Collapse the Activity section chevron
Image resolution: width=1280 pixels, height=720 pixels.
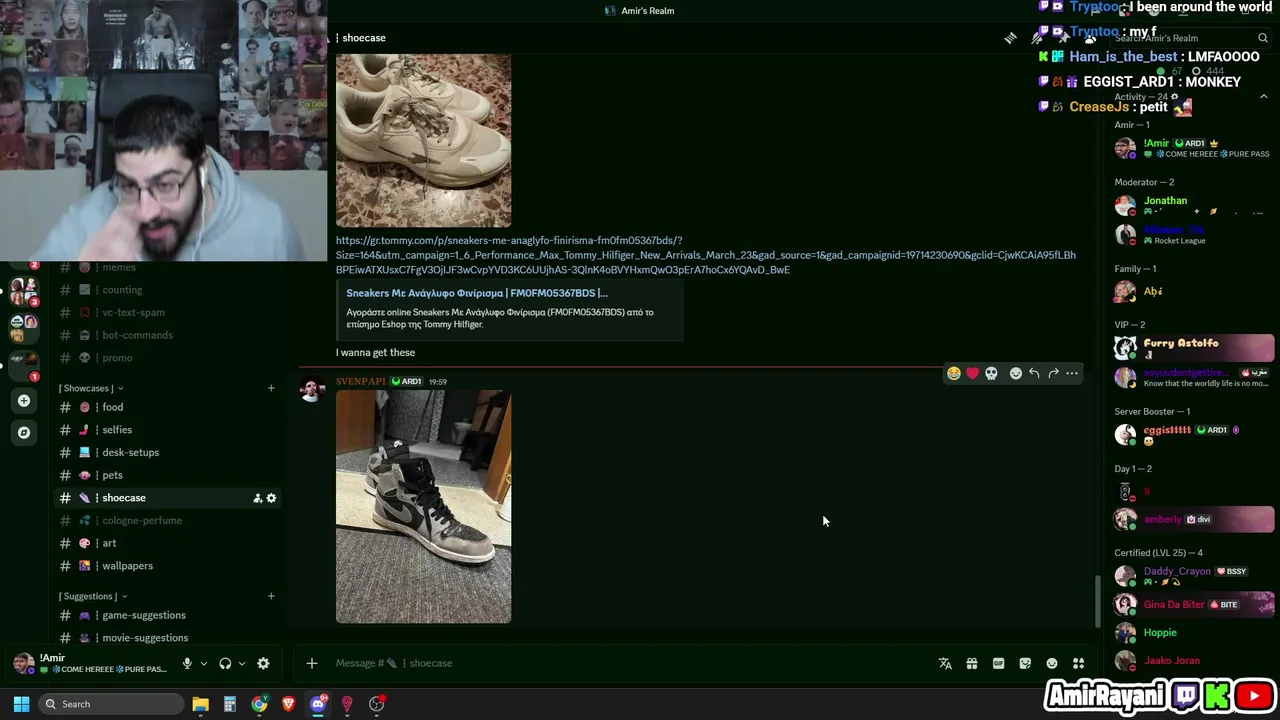click(1263, 97)
